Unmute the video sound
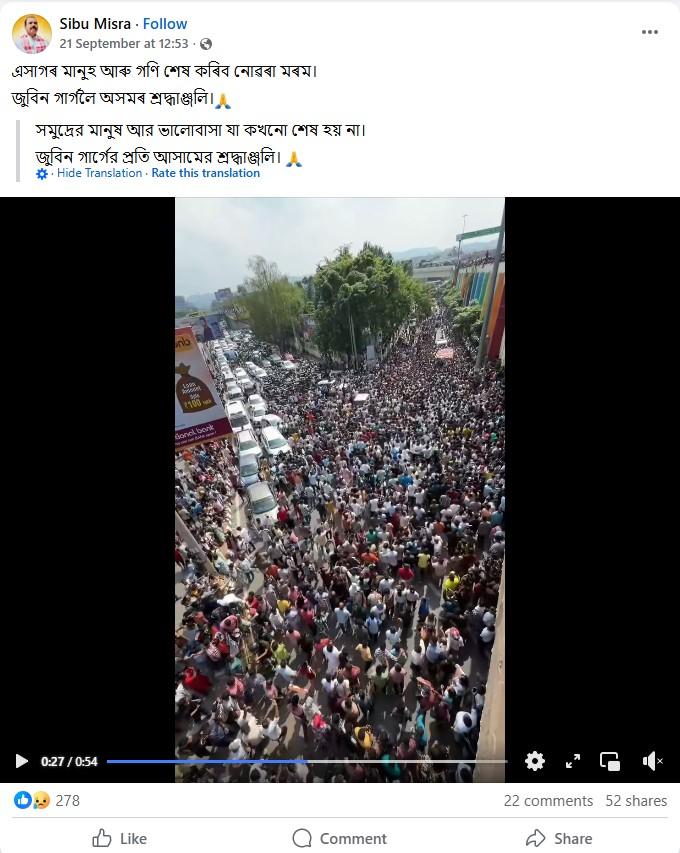 pyautogui.click(x=652, y=761)
